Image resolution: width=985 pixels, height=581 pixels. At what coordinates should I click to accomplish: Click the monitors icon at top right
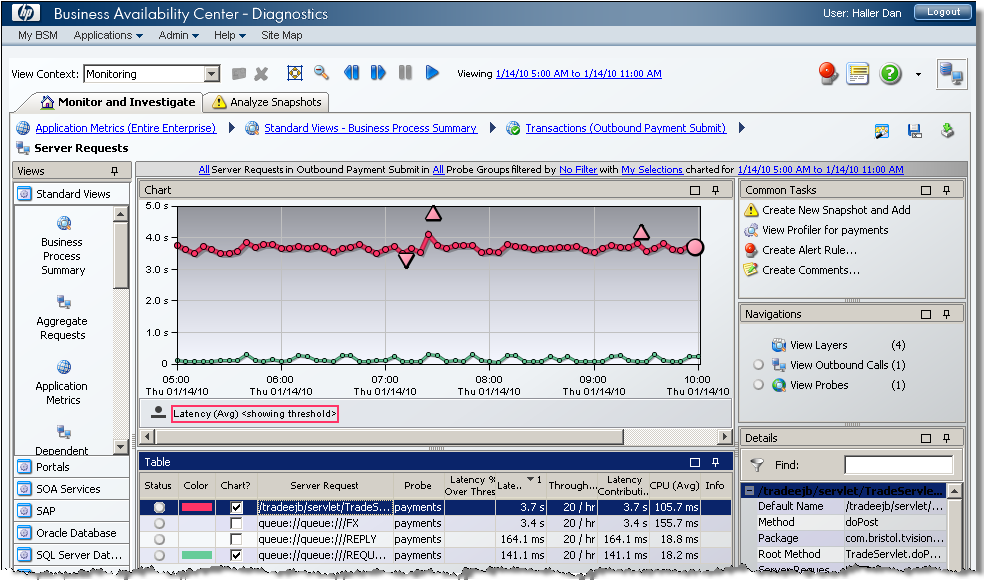coord(951,74)
